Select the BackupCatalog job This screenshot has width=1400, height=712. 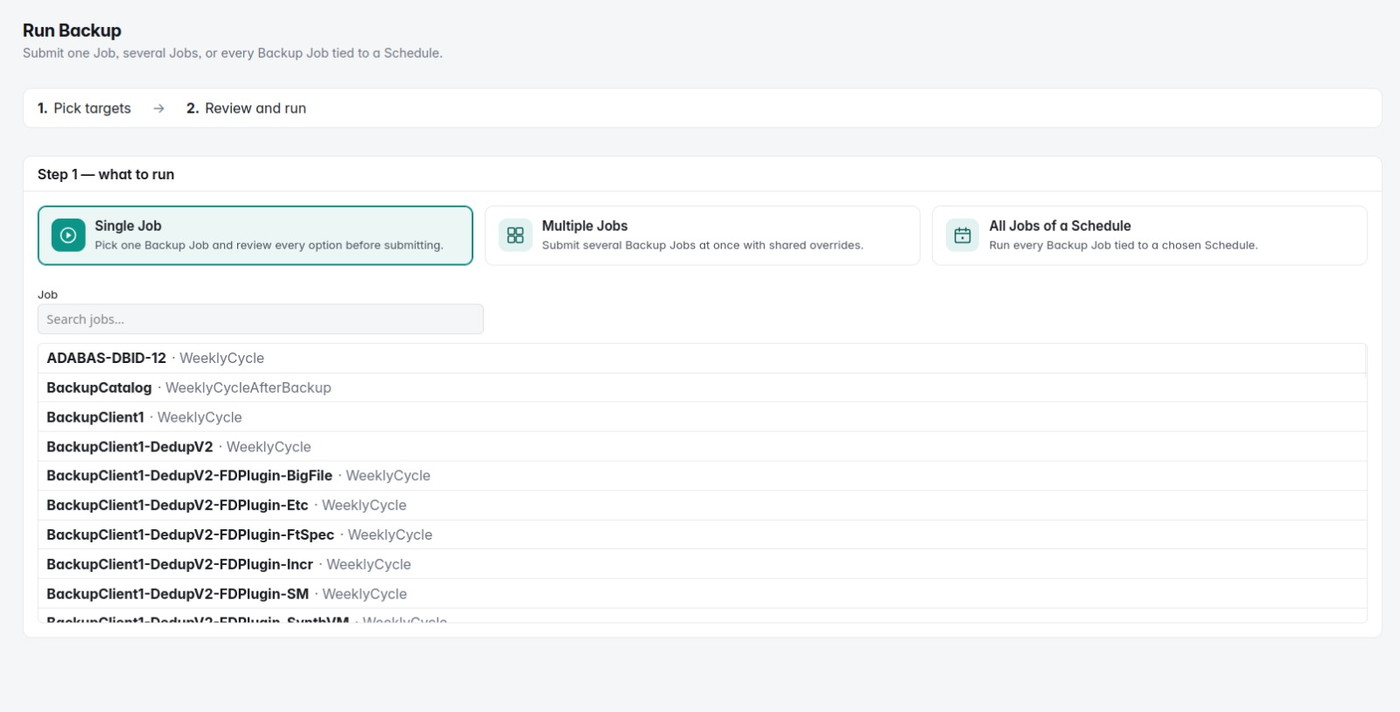[x=702, y=387]
